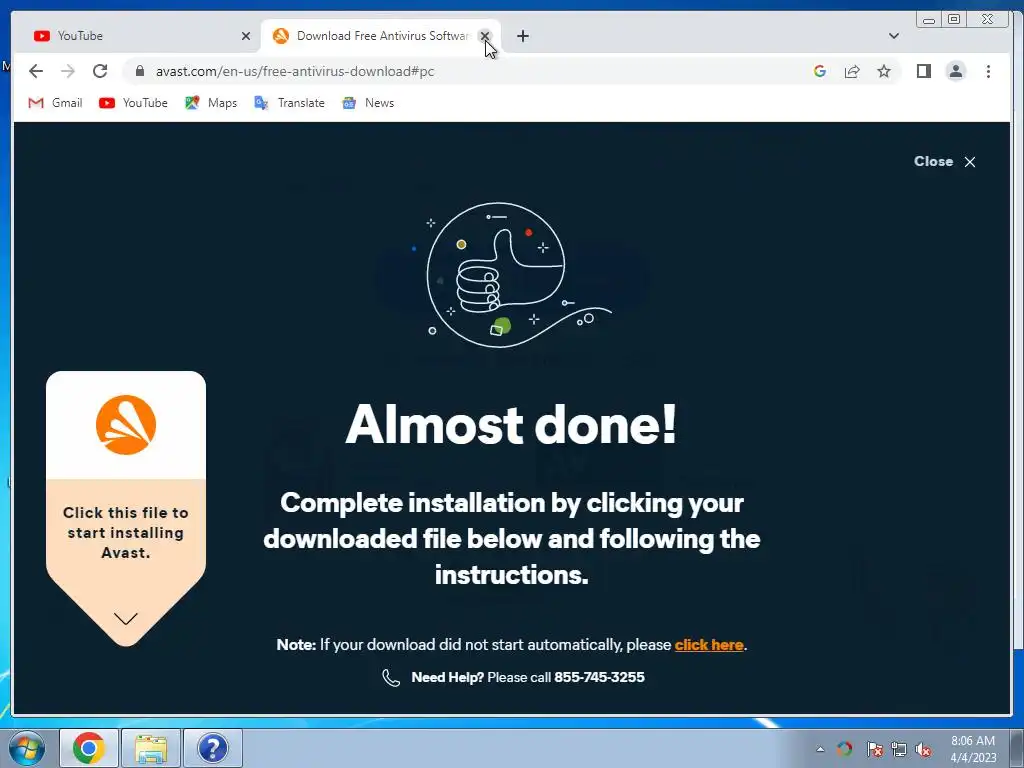Click the phone number 855-745-3255
This screenshot has height=768, width=1024.
(599, 677)
